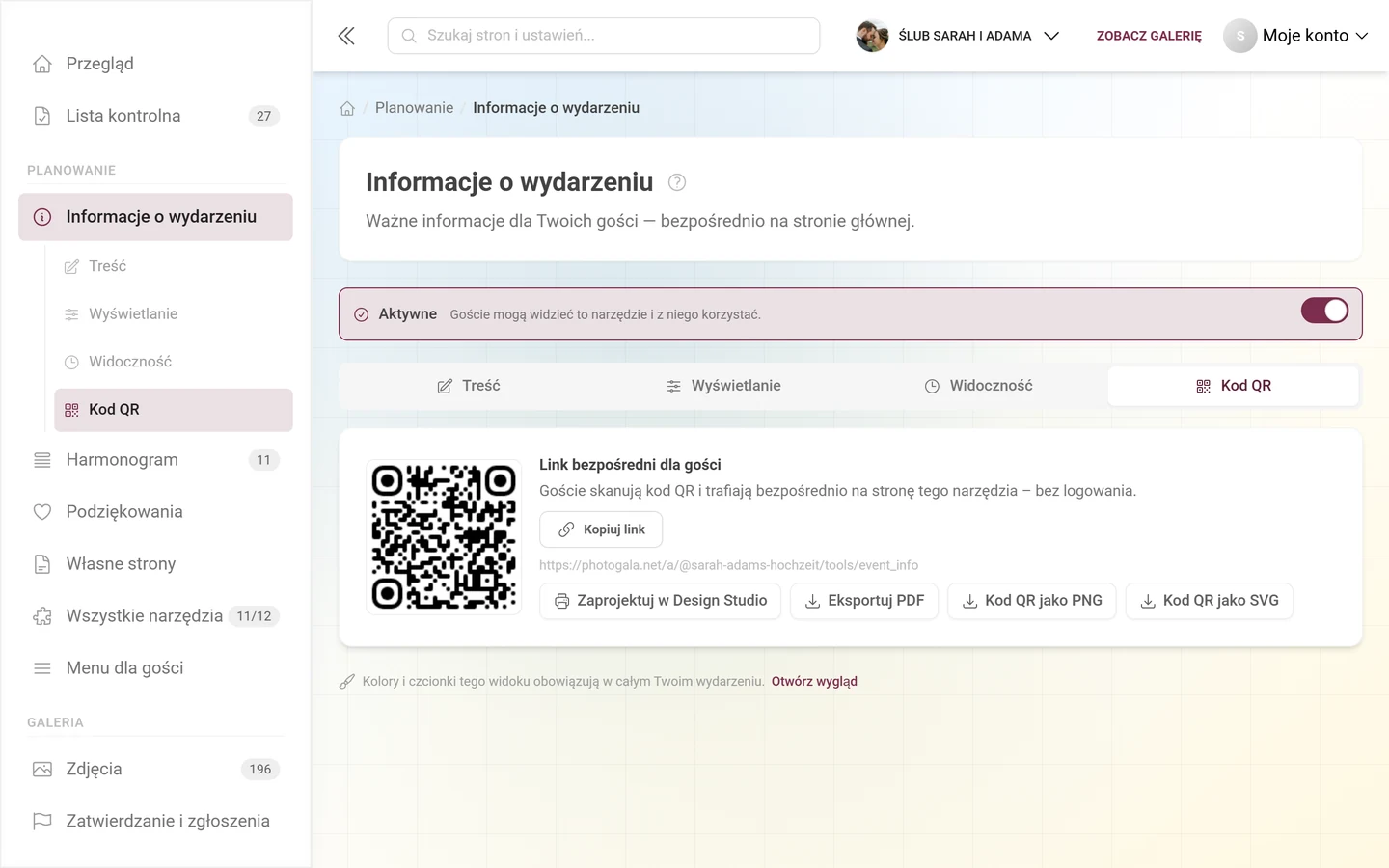This screenshot has height=868, width=1389.
Task: Switch to the Widoczność tab
Action: (x=978, y=386)
